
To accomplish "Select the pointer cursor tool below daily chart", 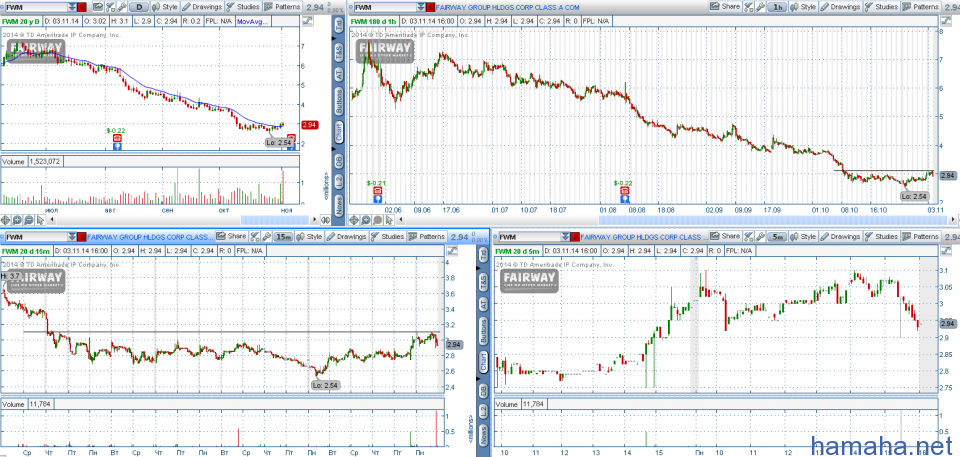I will tap(40, 220).
